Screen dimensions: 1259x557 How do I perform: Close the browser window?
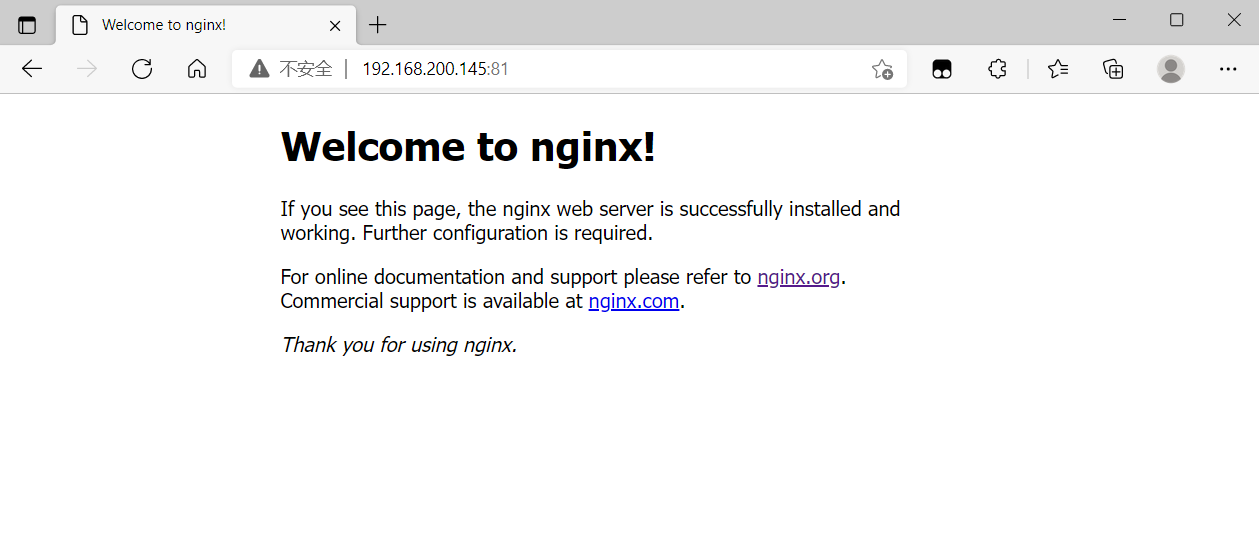point(1235,20)
